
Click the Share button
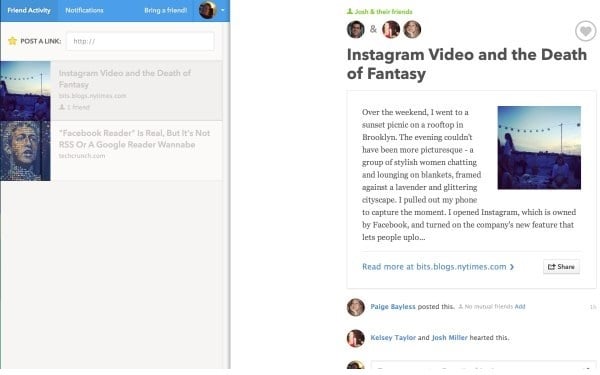point(561,267)
